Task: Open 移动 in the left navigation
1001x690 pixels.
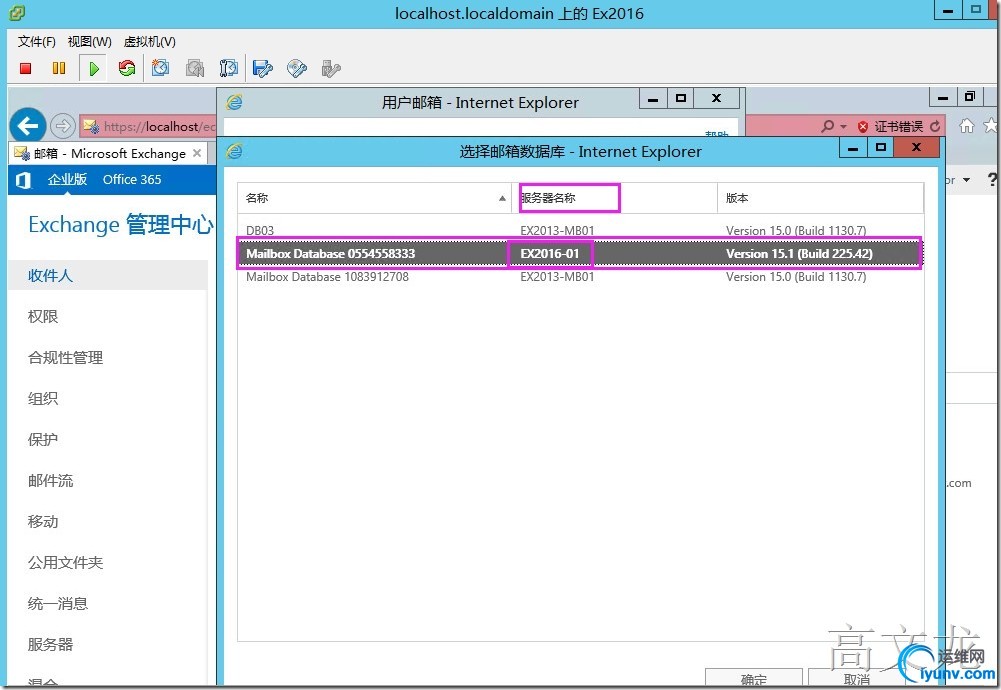Action: tap(43, 521)
